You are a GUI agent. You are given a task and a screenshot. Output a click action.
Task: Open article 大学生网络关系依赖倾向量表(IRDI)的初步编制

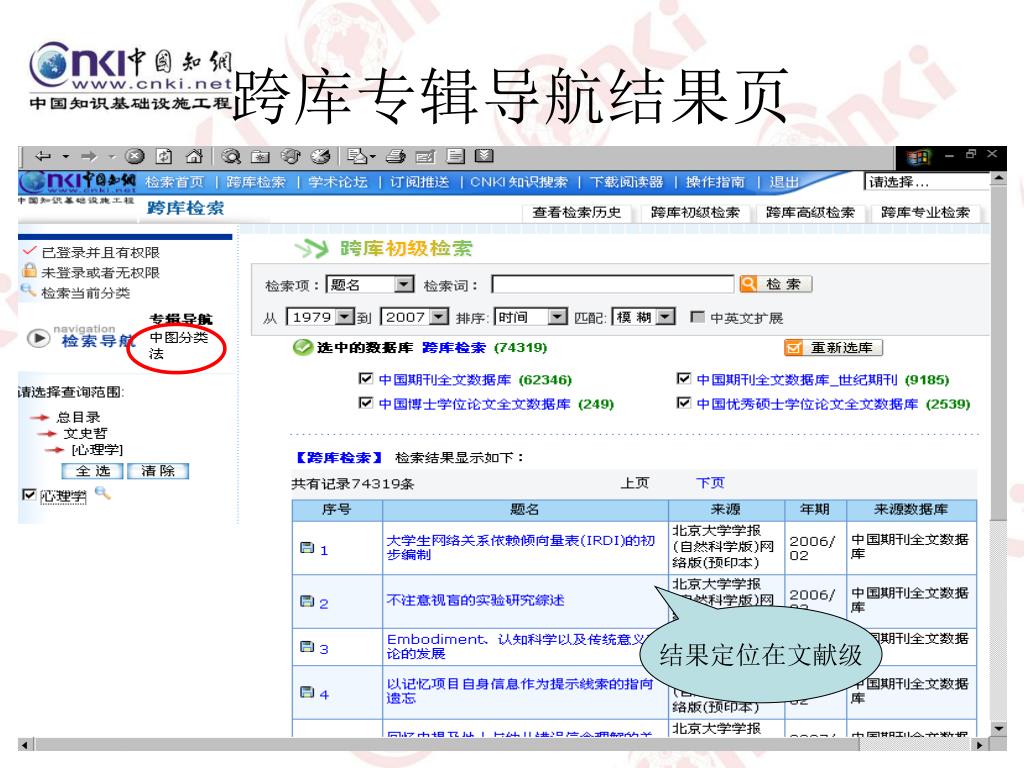click(520, 547)
